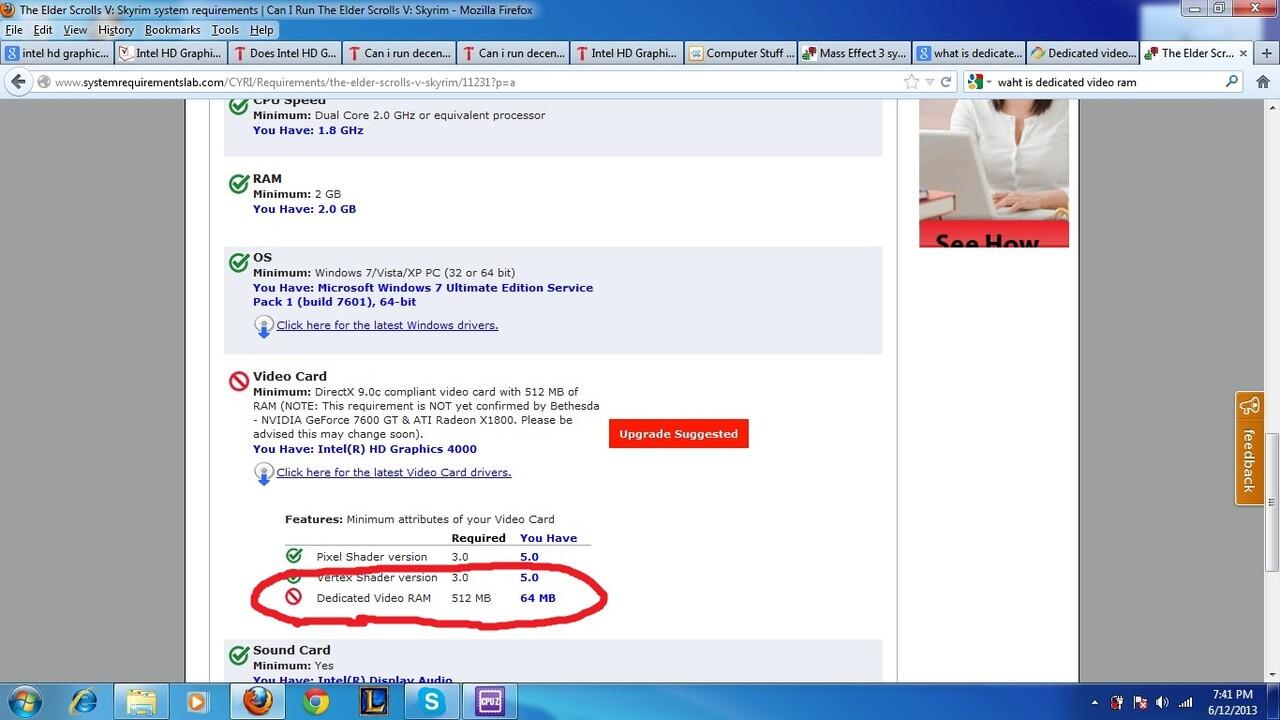Open the media player taskbar icon
Viewport: 1280px width, 720px height.
[198, 702]
